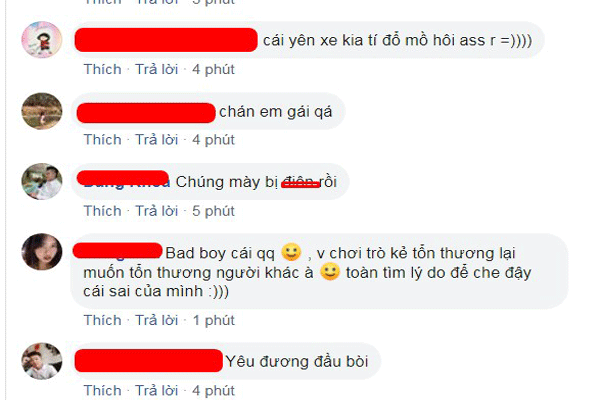Open the cartoon avatar of the first commenter

point(42,40)
